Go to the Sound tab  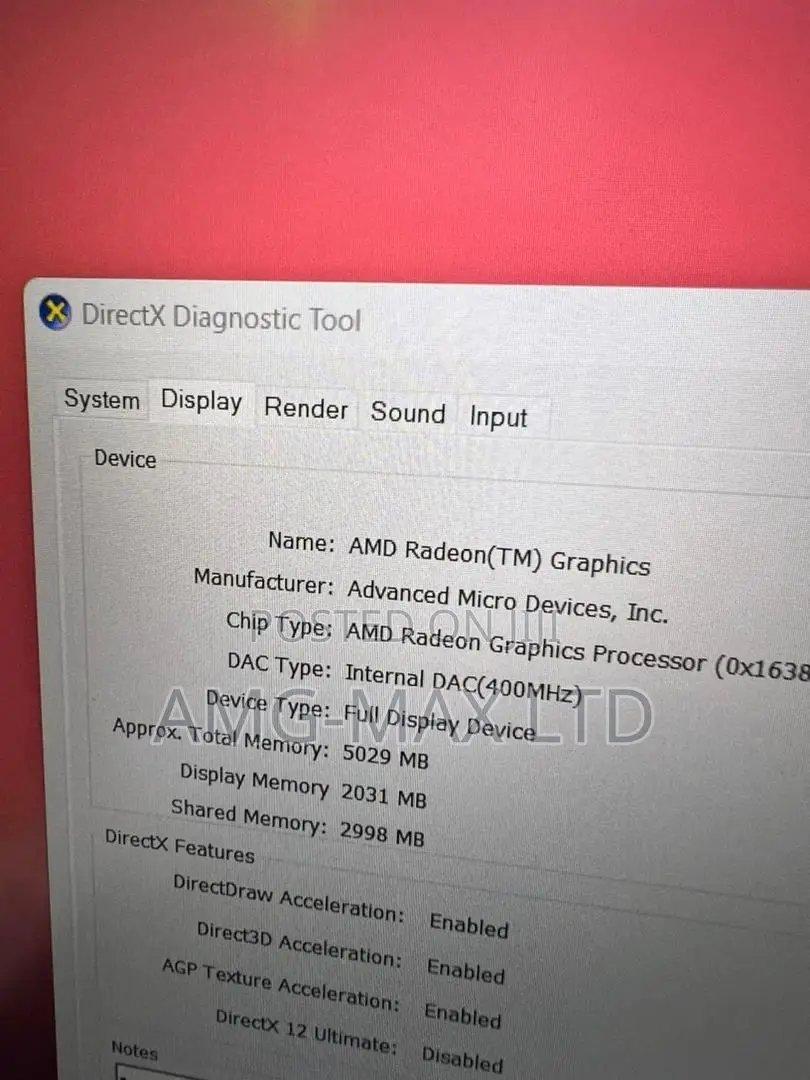point(408,413)
